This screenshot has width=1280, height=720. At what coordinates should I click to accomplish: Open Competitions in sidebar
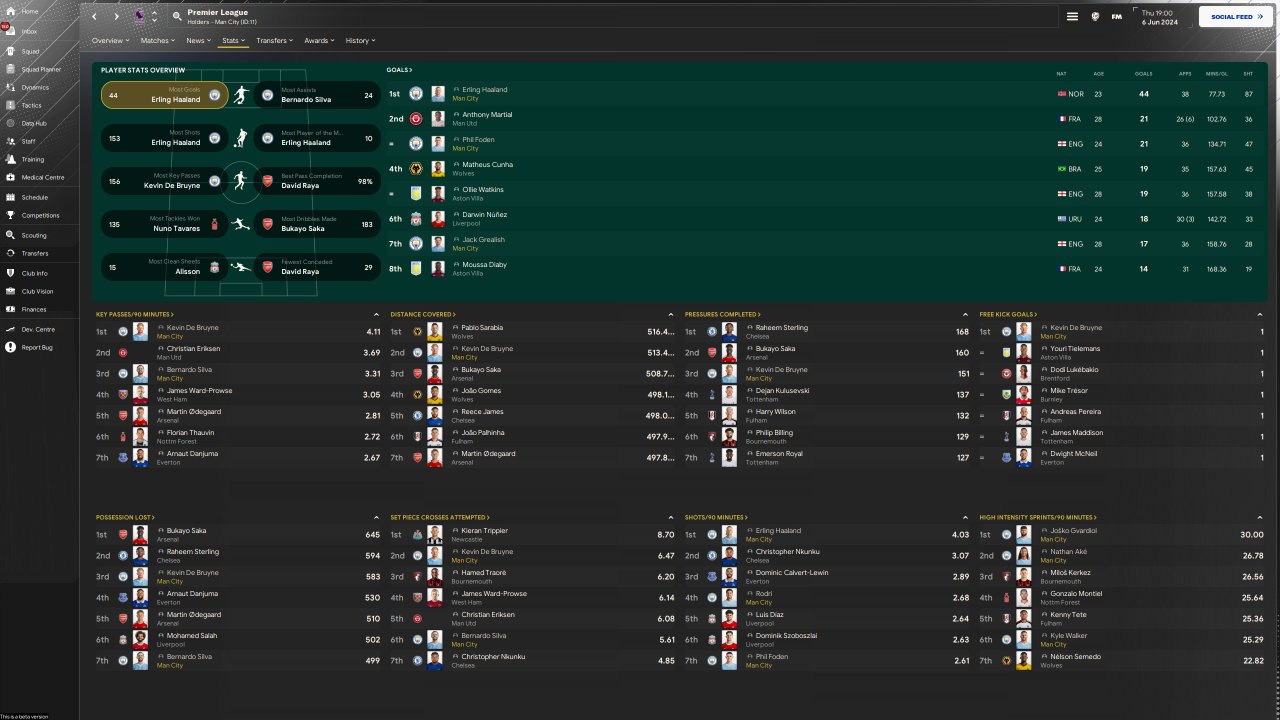pyautogui.click(x=40, y=215)
